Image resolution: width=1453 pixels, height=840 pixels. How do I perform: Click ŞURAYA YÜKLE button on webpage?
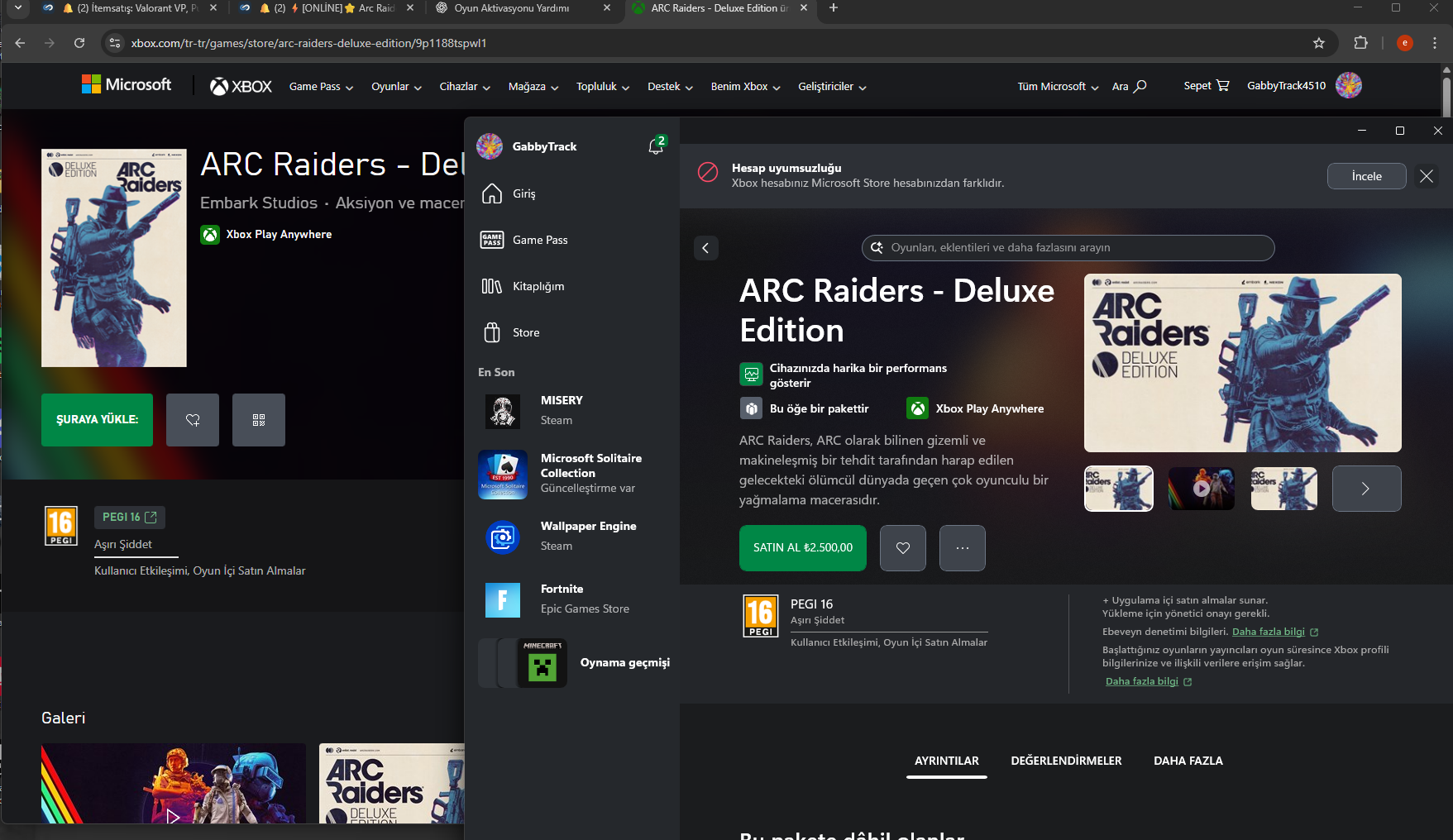click(x=97, y=419)
